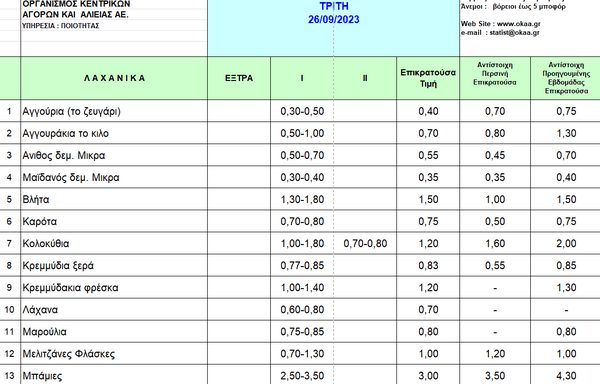Select the Μαρούλια row name cell

(114, 332)
